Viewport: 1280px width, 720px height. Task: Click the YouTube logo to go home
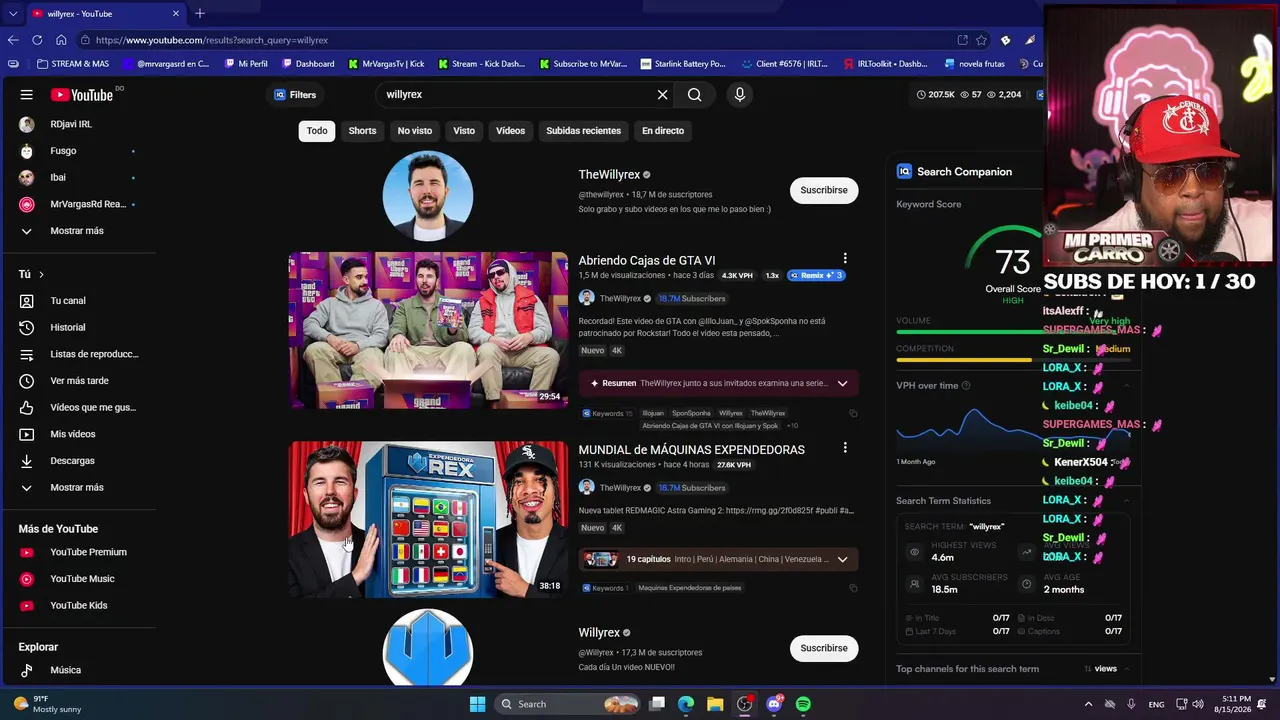(x=82, y=95)
